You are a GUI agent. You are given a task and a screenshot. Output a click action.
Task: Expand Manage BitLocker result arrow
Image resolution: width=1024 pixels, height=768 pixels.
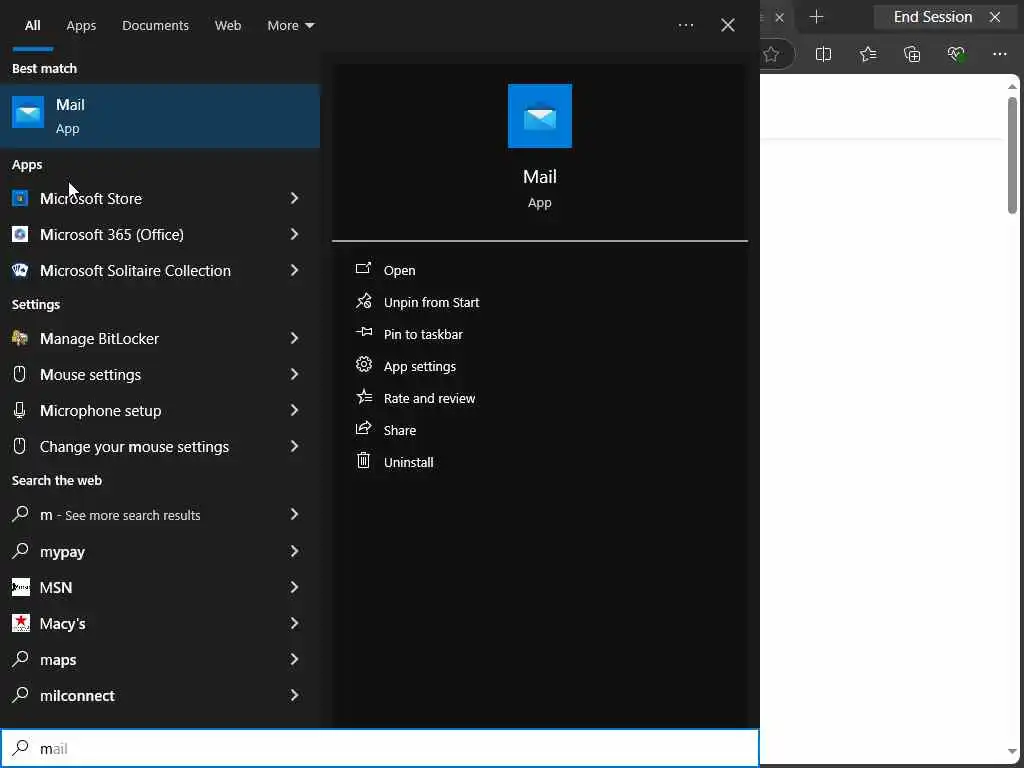tap(295, 338)
